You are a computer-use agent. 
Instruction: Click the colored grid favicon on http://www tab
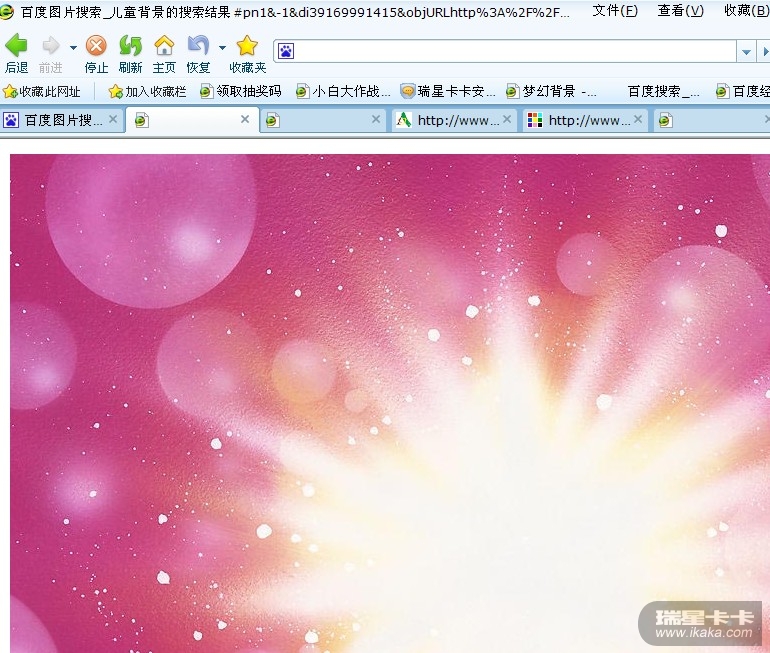click(x=534, y=120)
